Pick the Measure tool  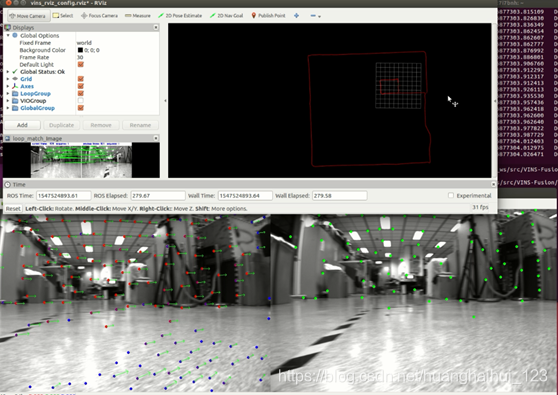pos(138,16)
